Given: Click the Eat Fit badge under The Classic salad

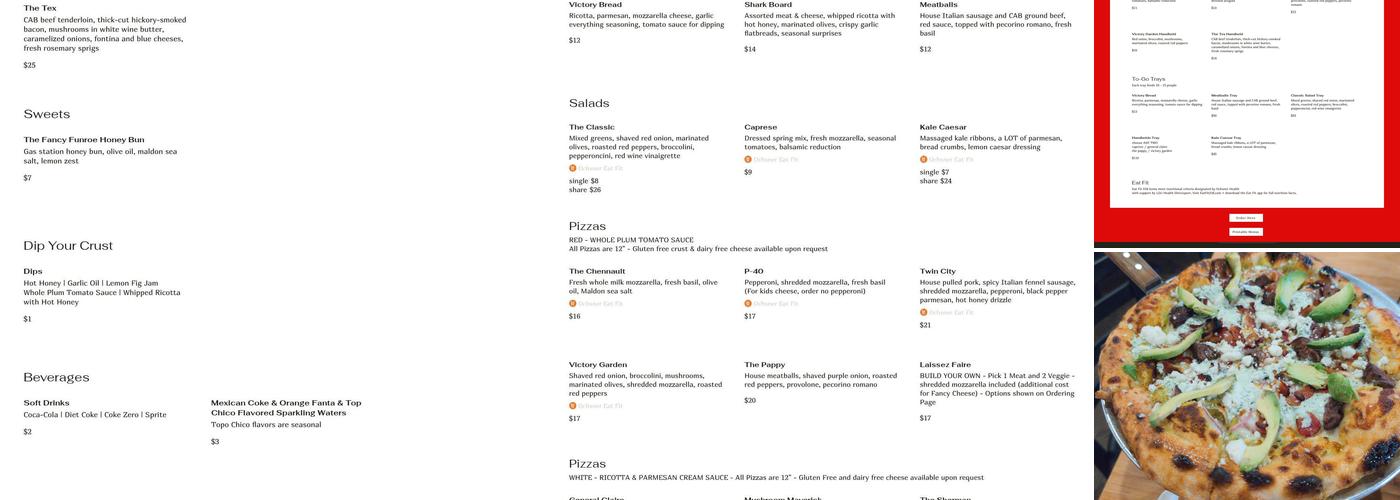Looking at the screenshot, I should point(597,168).
